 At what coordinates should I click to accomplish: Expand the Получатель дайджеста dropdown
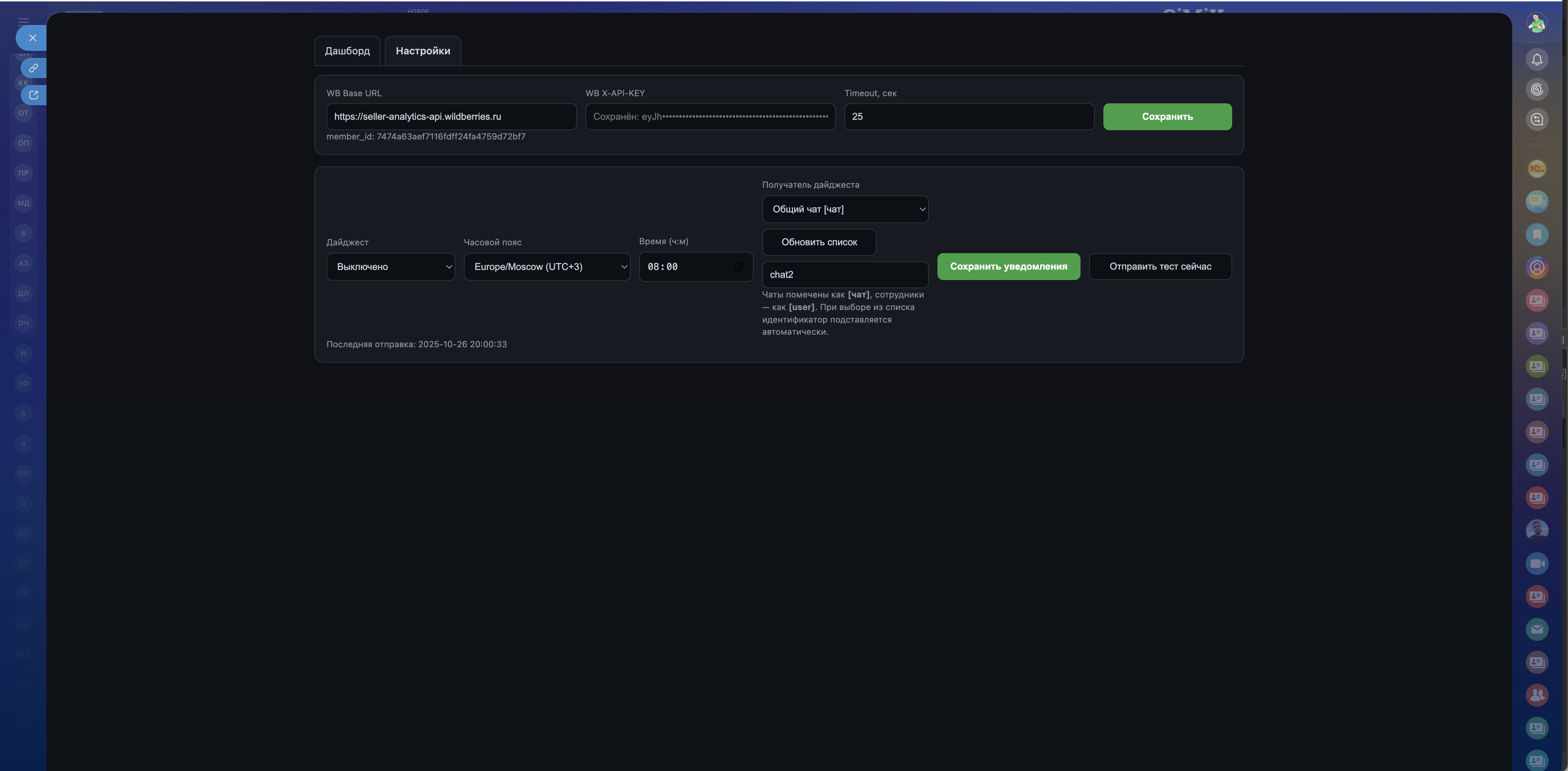844,209
